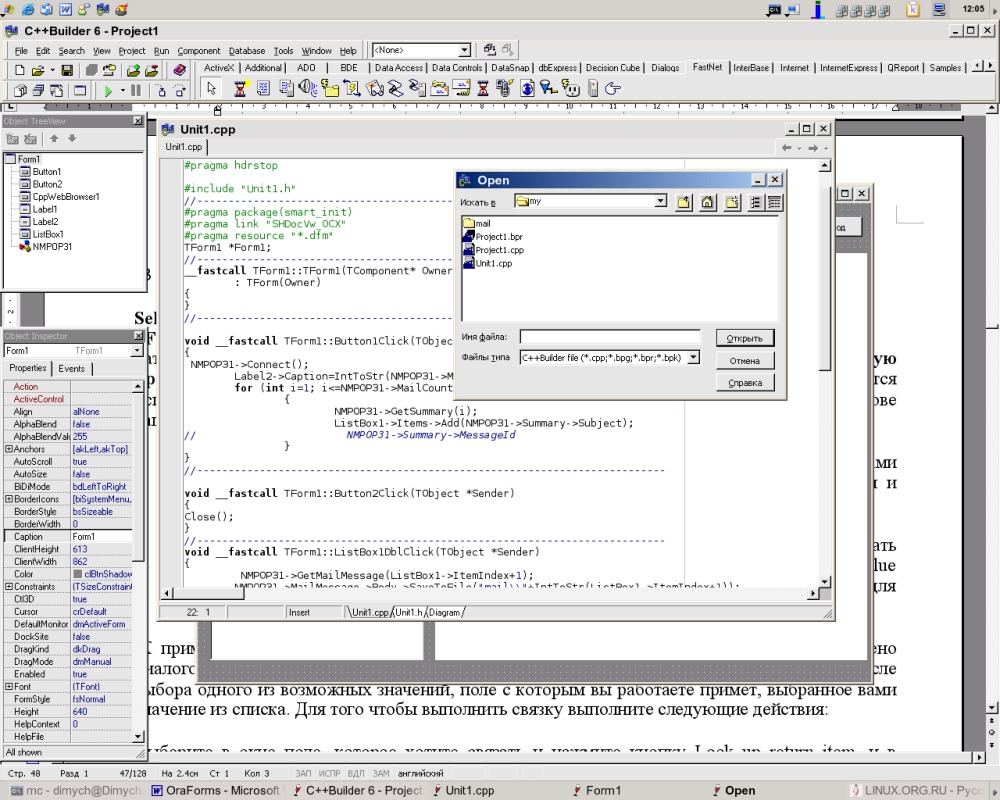Pick the first hourglass component in FastNet palette
The image size is (1000, 800).
point(240,89)
